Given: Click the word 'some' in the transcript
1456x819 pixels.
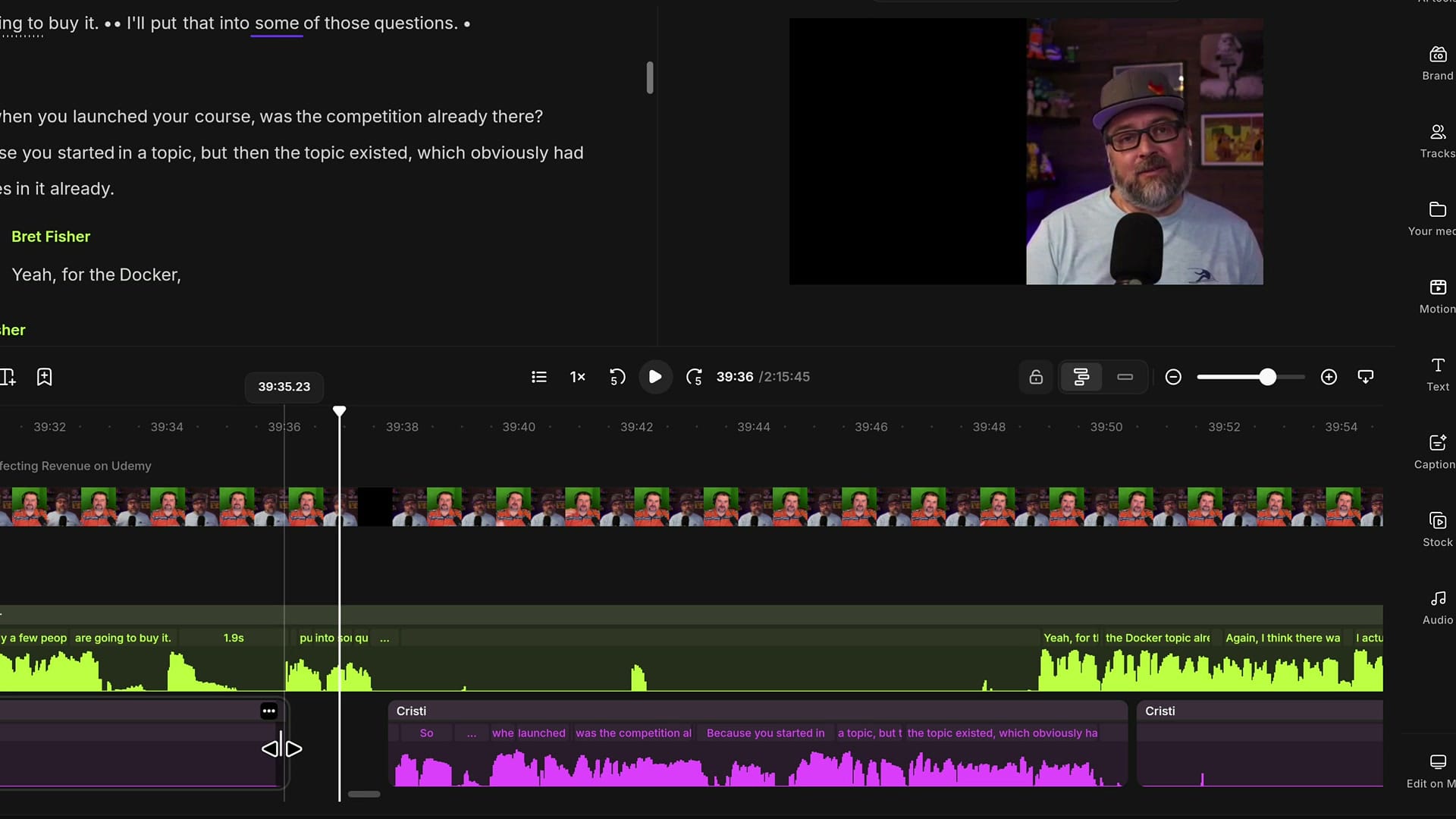Looking at the screenshot, I should click(277, 24).
